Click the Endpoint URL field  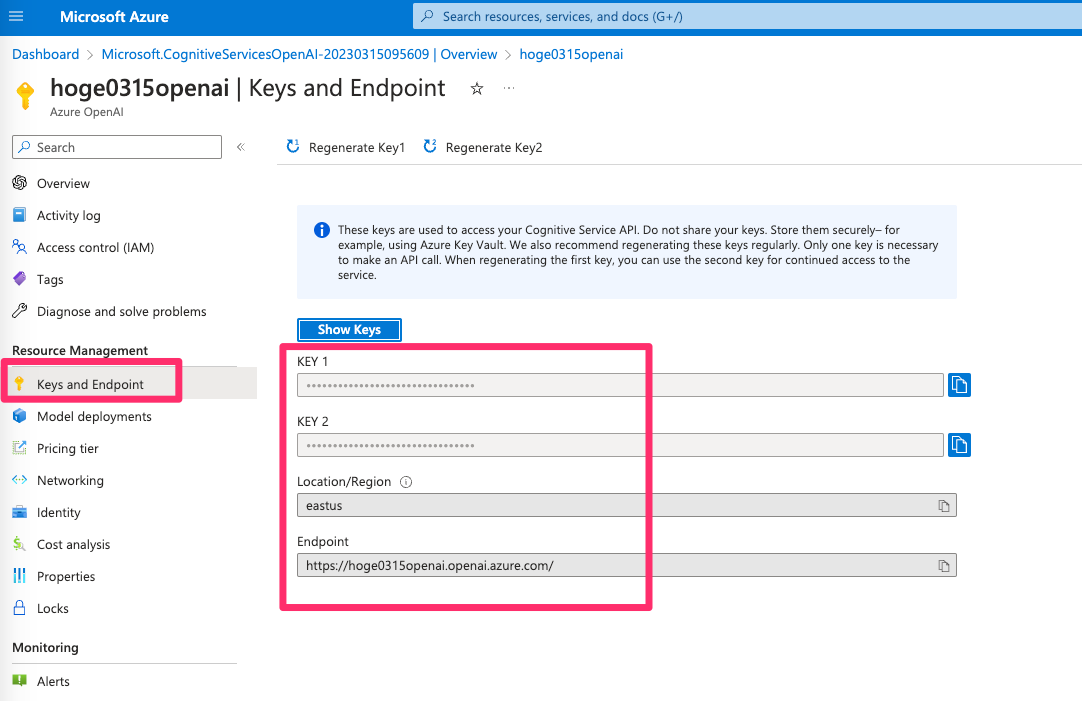[x=627, y=565]
